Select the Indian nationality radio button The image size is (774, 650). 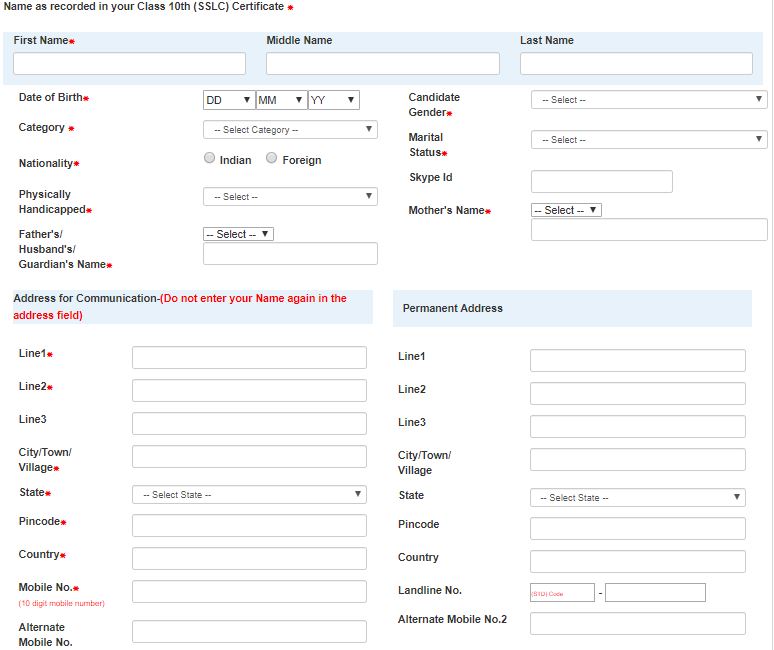tap(209, 158)
